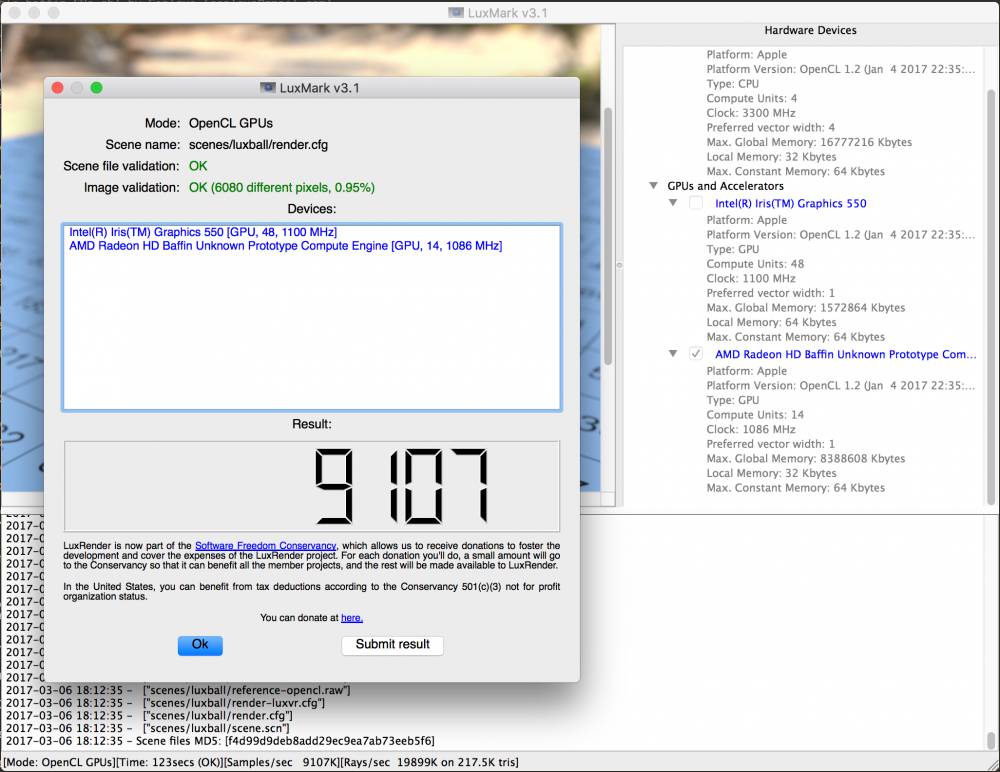Uncheck the AMD Radeon HD Baffin checkbox
This screenshot has height=772, width=1000.
tap(696, 353)
